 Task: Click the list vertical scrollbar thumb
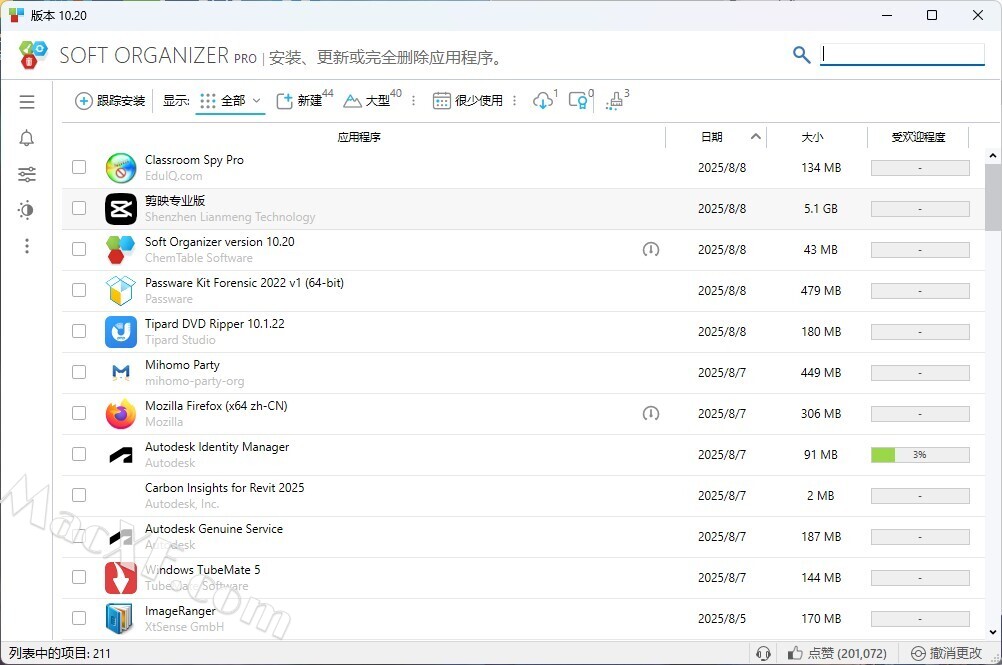[x=993, y=196]
